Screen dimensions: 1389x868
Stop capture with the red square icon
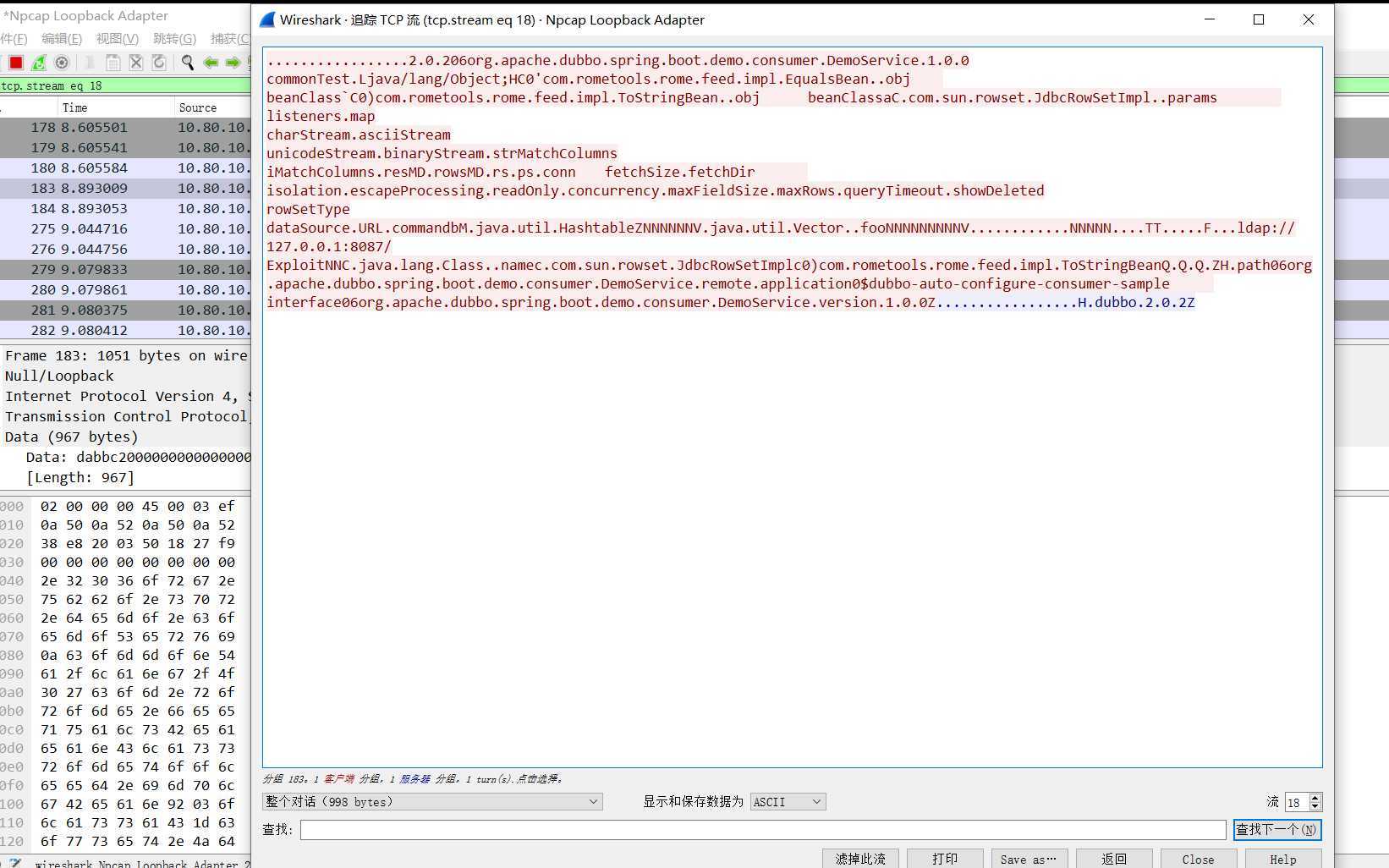point(15,63)
